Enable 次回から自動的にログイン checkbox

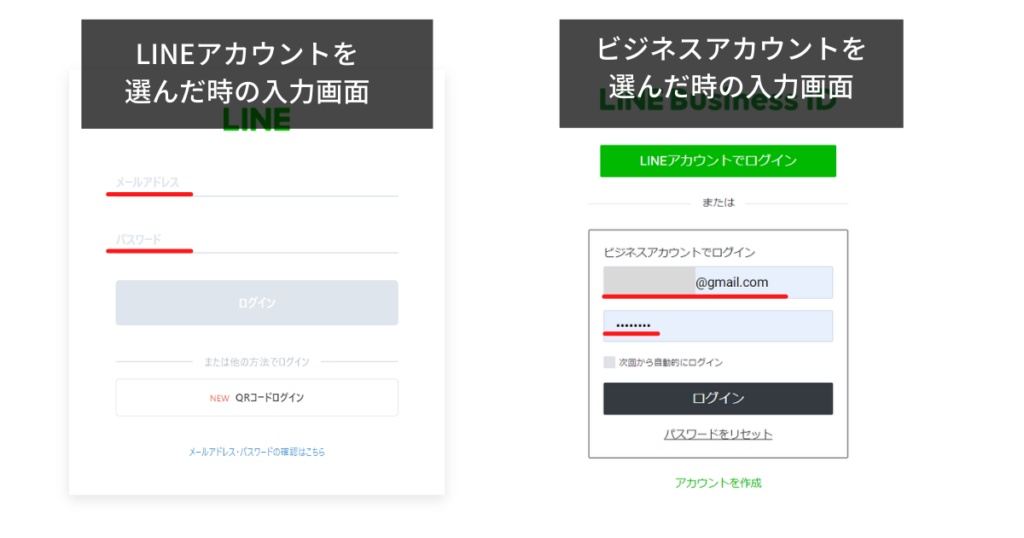609,362
